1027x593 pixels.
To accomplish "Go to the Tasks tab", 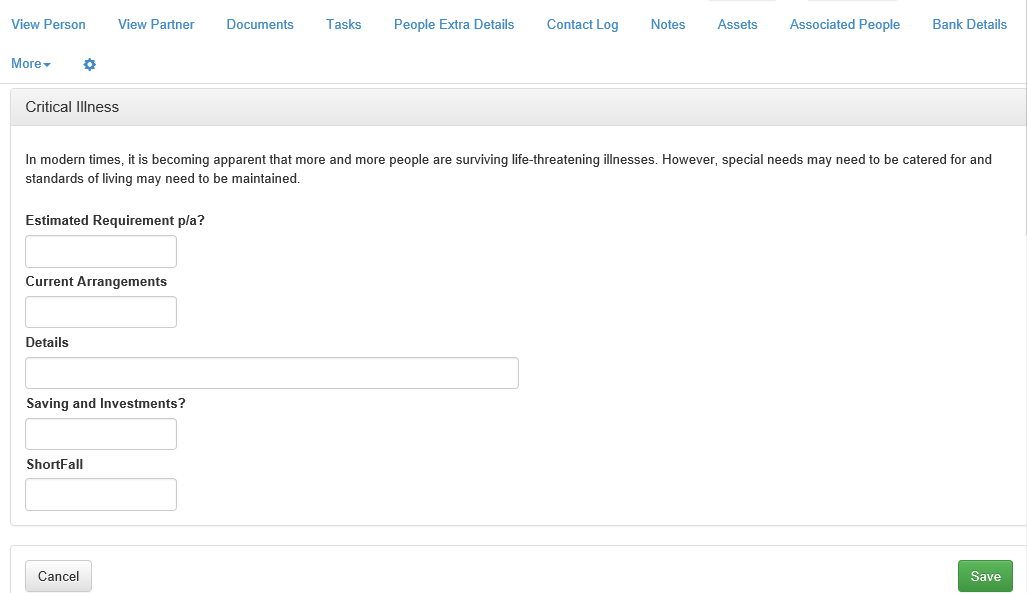I will (x=344, y=24).
